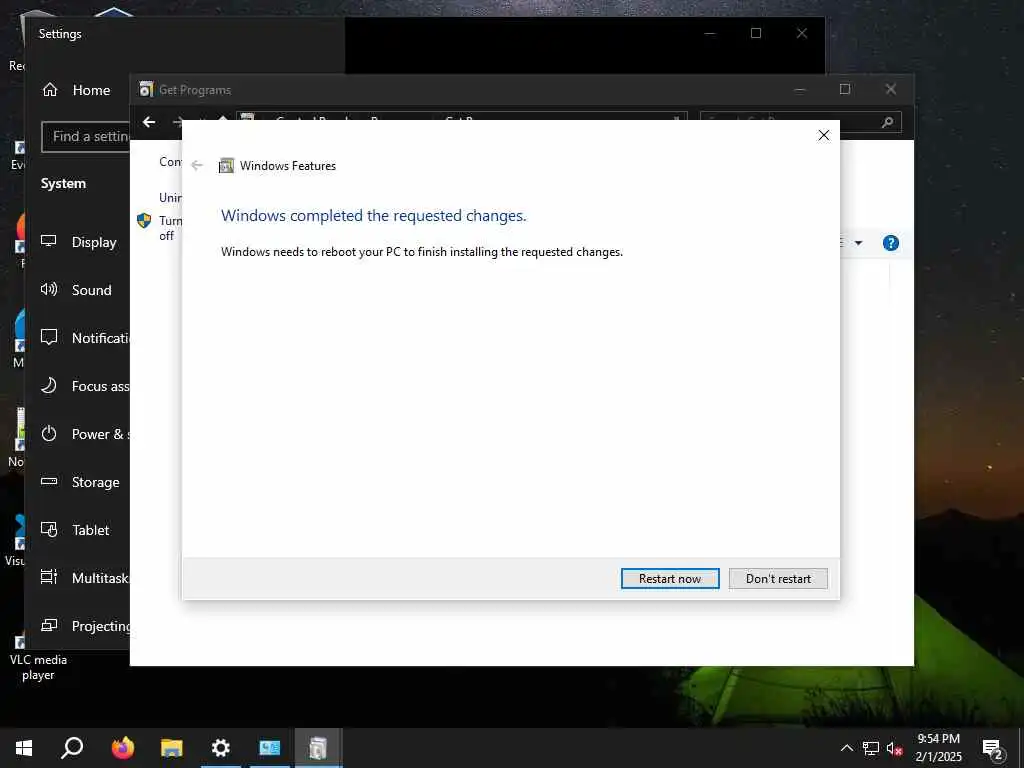Choose Don't restart in Windows Features dialog
The height and width of the screenshot is (768, 1024).
[x=778, y=579]
